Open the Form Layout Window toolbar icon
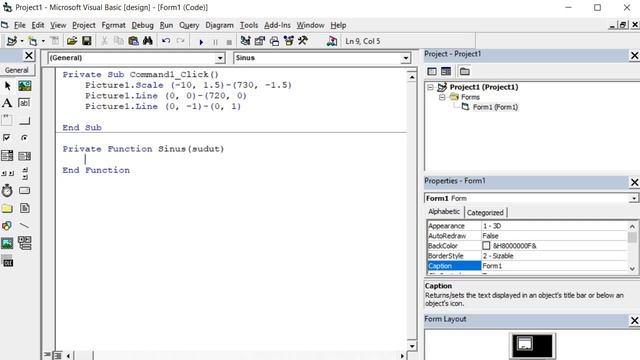This screenshot has height=360, width=640. [274, 41]
